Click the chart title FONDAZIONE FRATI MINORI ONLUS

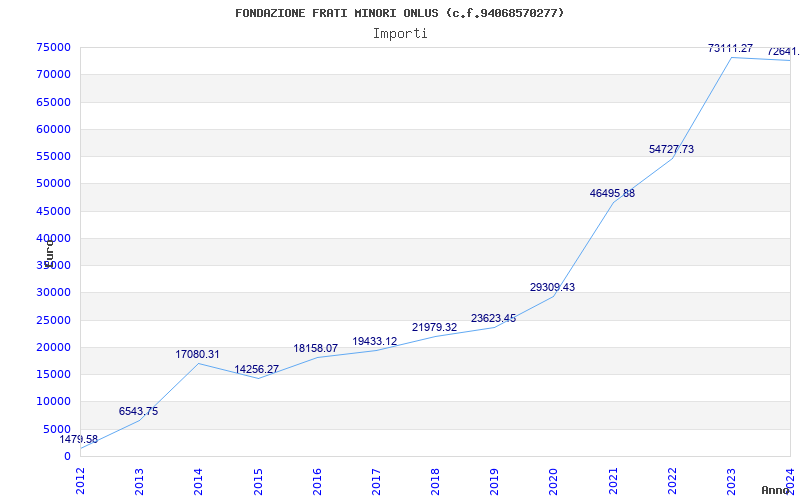[x=399, y=13]
